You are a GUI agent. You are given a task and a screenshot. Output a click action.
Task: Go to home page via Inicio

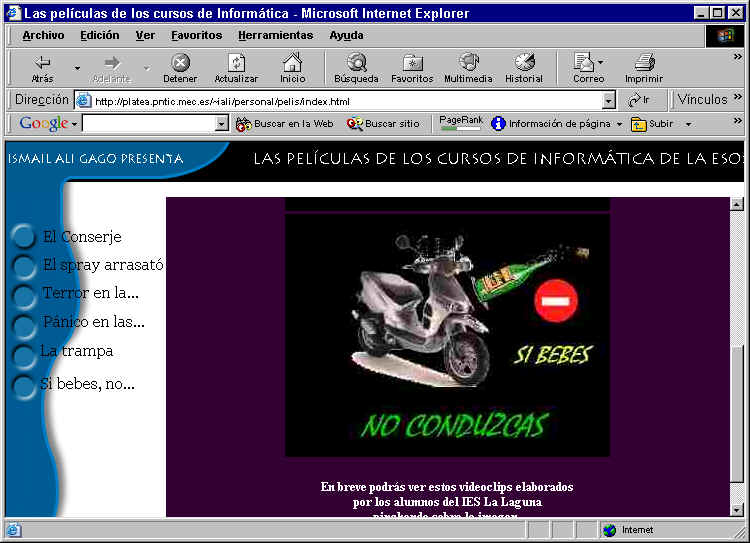click(x=292, y=68)
